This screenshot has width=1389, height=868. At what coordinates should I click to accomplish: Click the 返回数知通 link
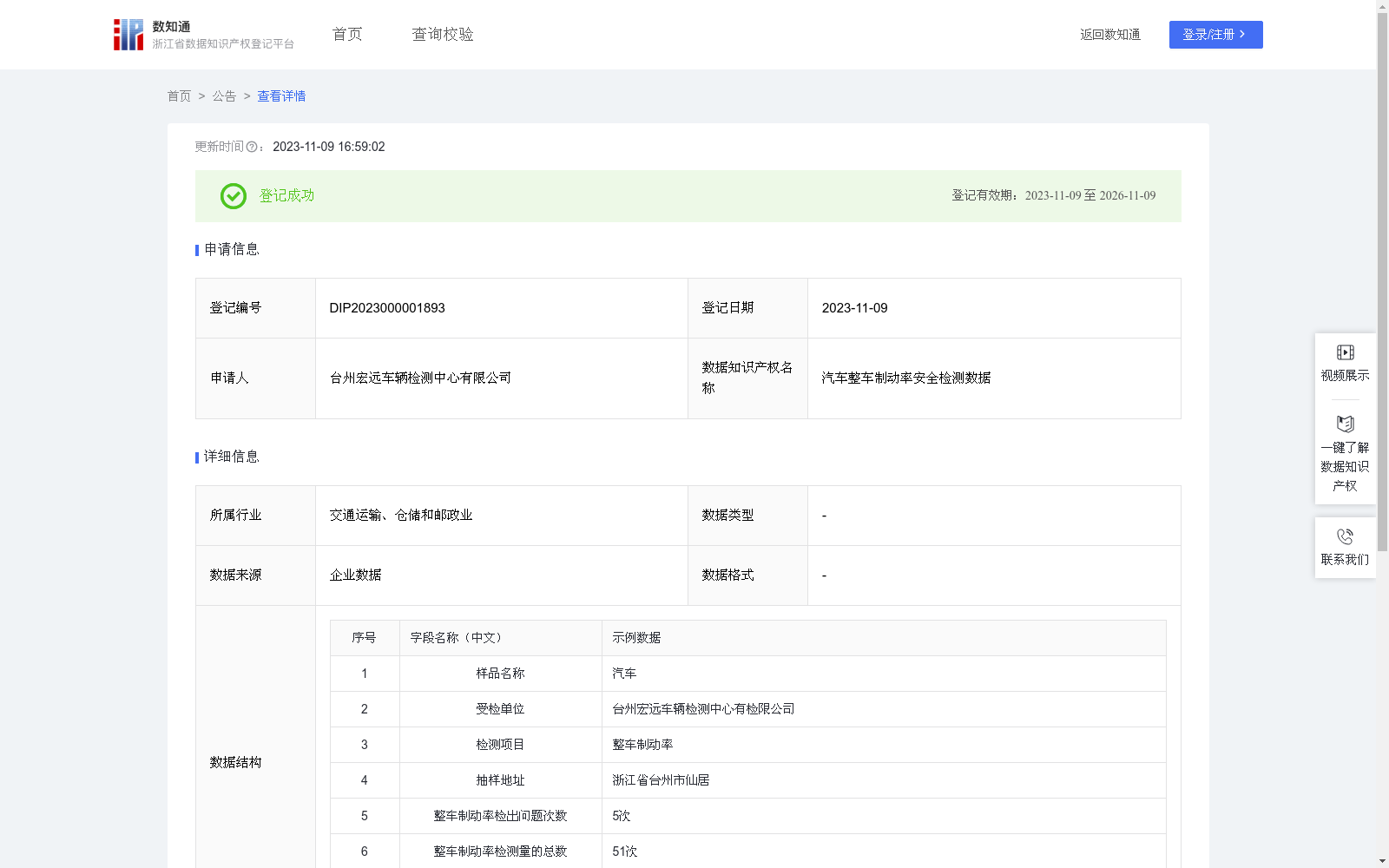[1110, 35]
